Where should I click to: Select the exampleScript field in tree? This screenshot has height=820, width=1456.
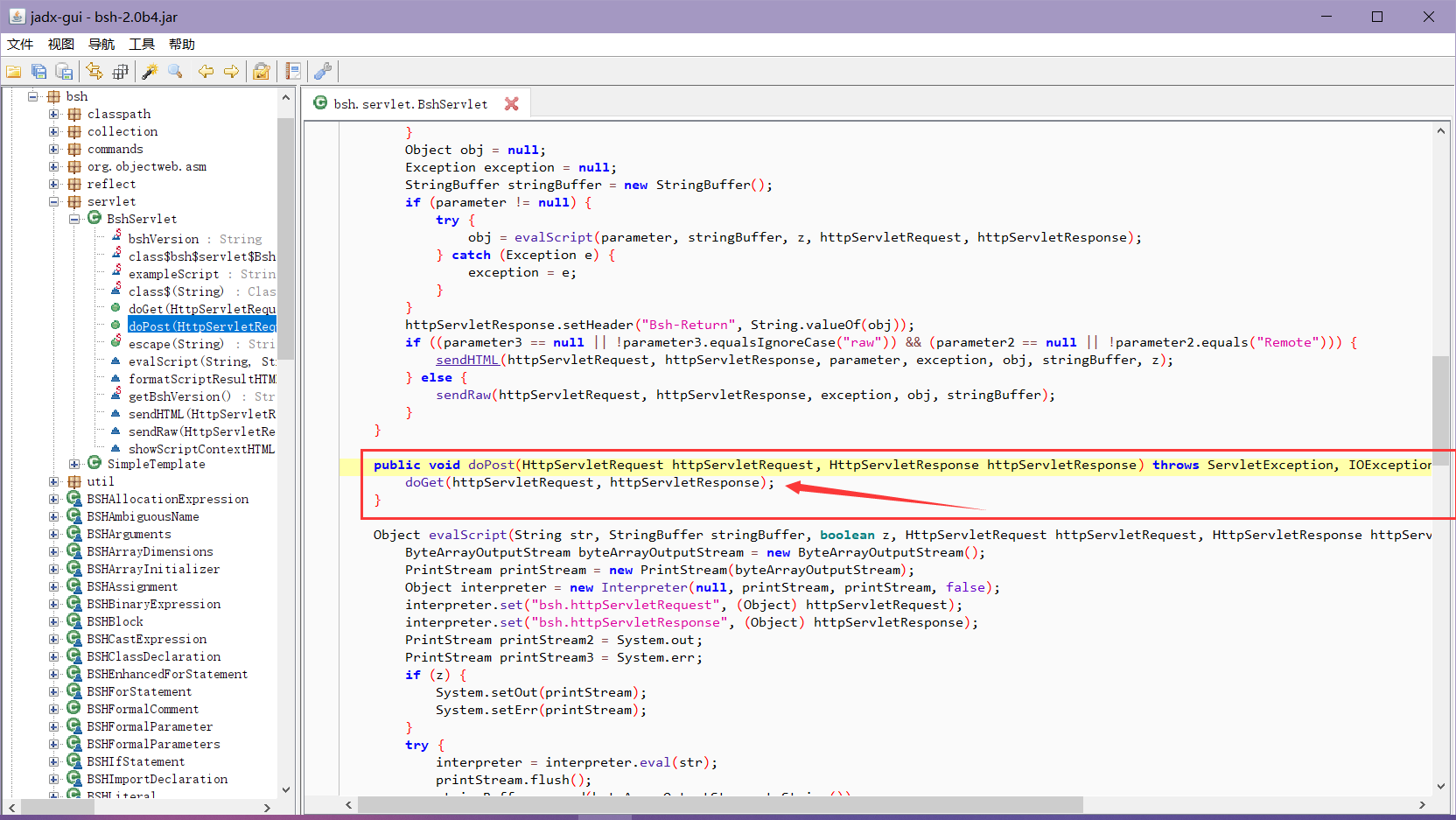tap(201, 274)
